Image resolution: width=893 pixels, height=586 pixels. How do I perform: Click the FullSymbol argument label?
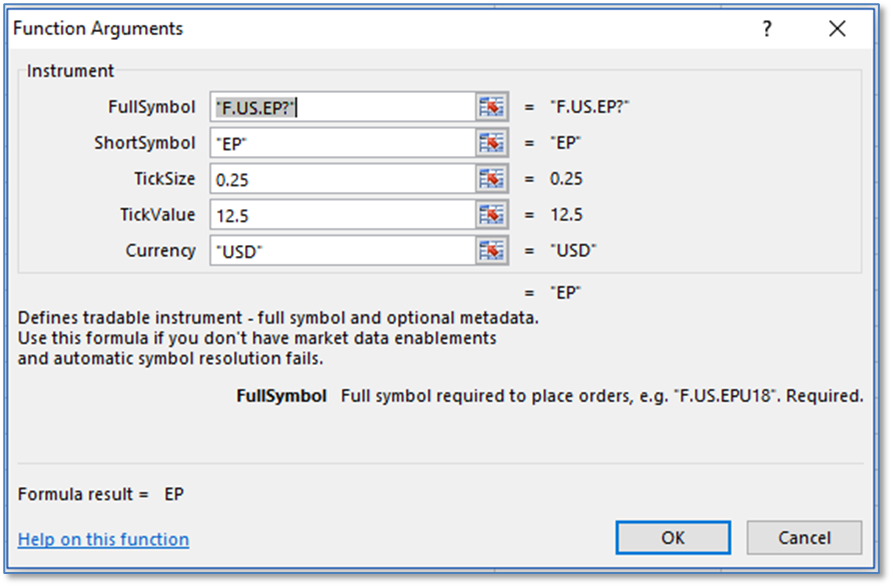tap(152, 107)
